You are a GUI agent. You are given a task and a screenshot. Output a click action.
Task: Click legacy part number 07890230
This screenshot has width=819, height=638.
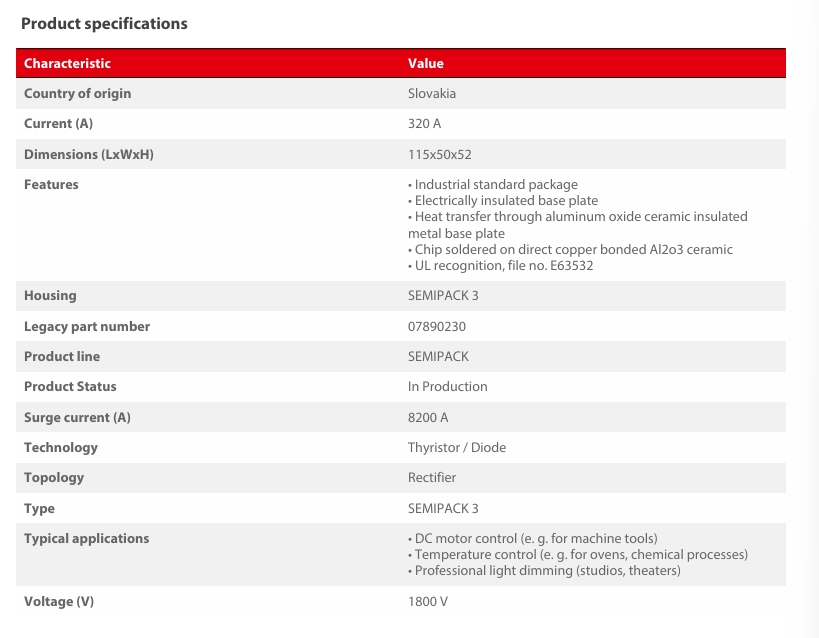(437, 326)
